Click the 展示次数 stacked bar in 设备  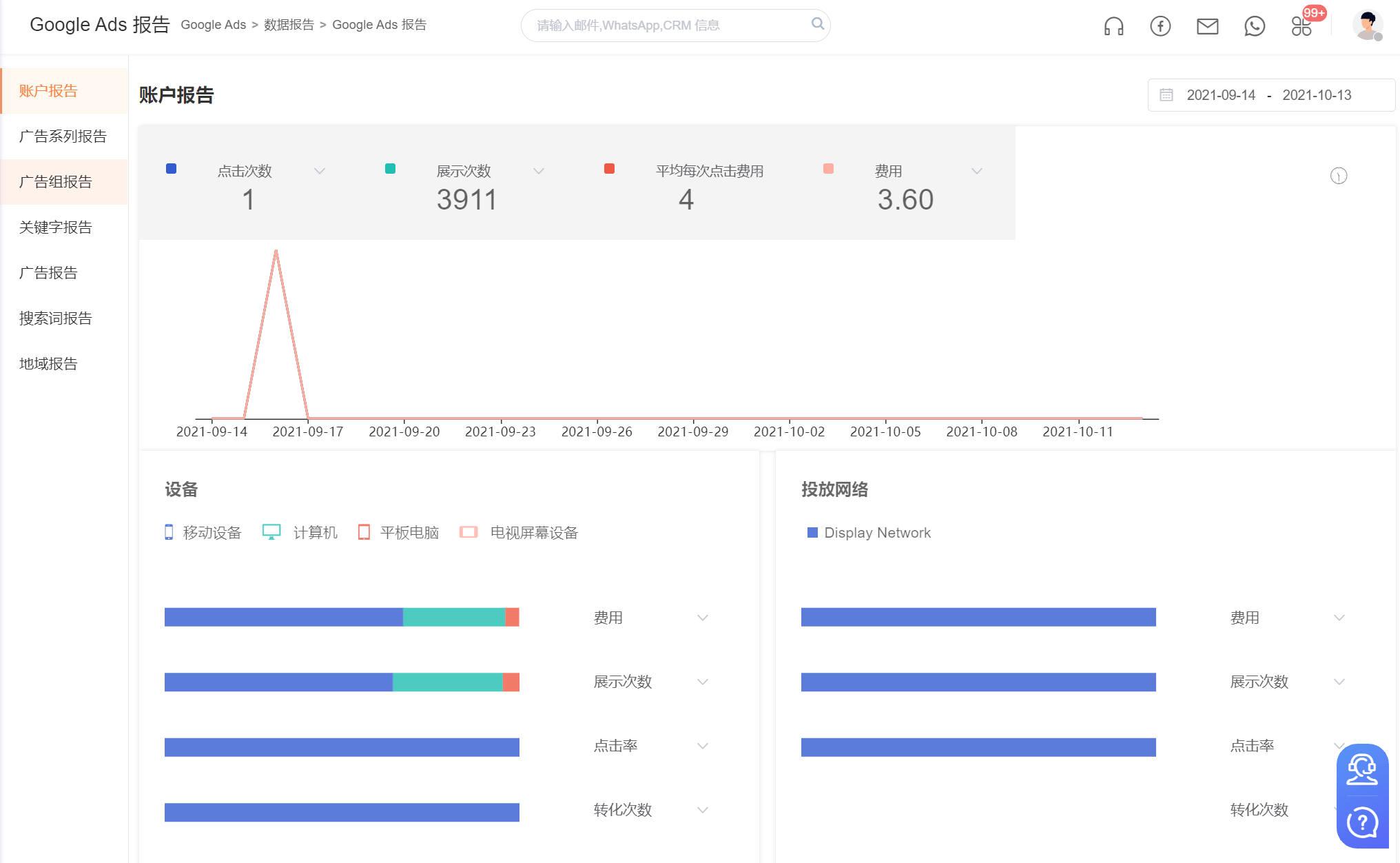point(342,682)
